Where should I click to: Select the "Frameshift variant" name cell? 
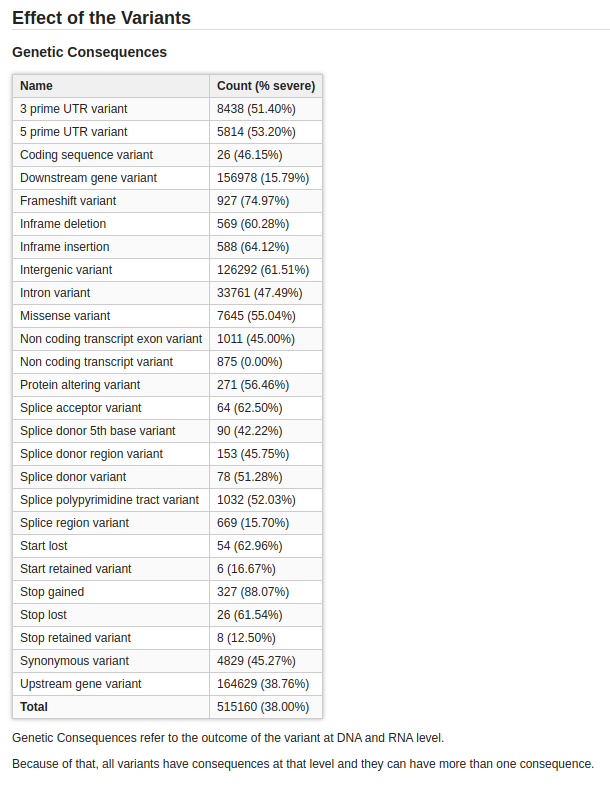tap(68, 201)
